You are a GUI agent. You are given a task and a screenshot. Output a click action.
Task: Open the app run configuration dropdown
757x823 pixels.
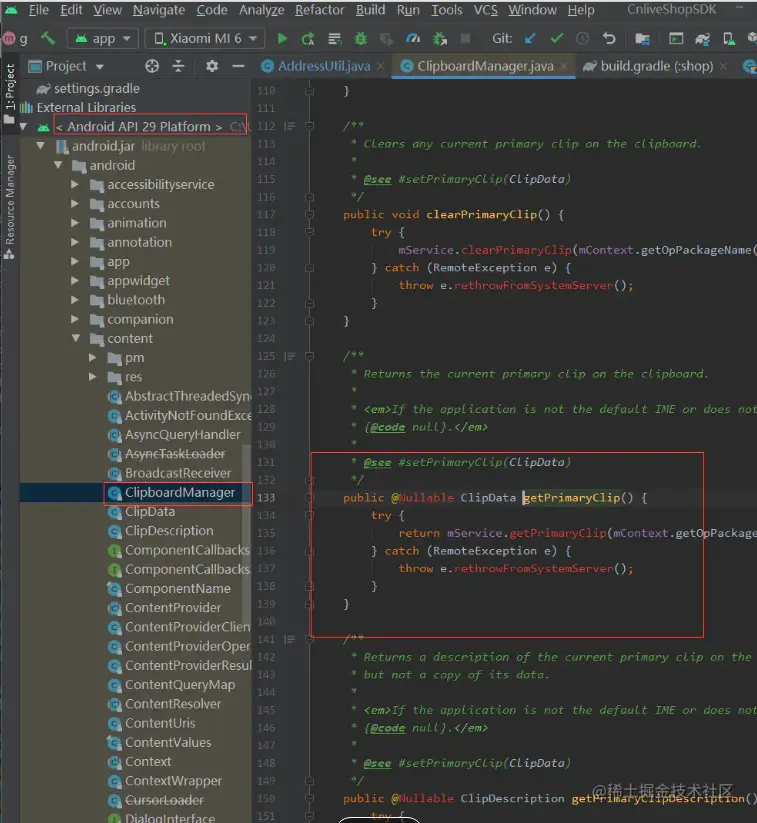coord(103,38)
